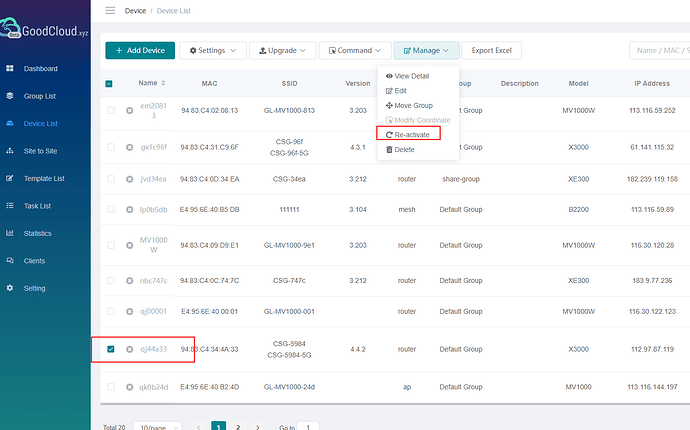Open Dashboard from the sidebar
The height and width of the screenshot is (430, 690).
tap(40, 69)
